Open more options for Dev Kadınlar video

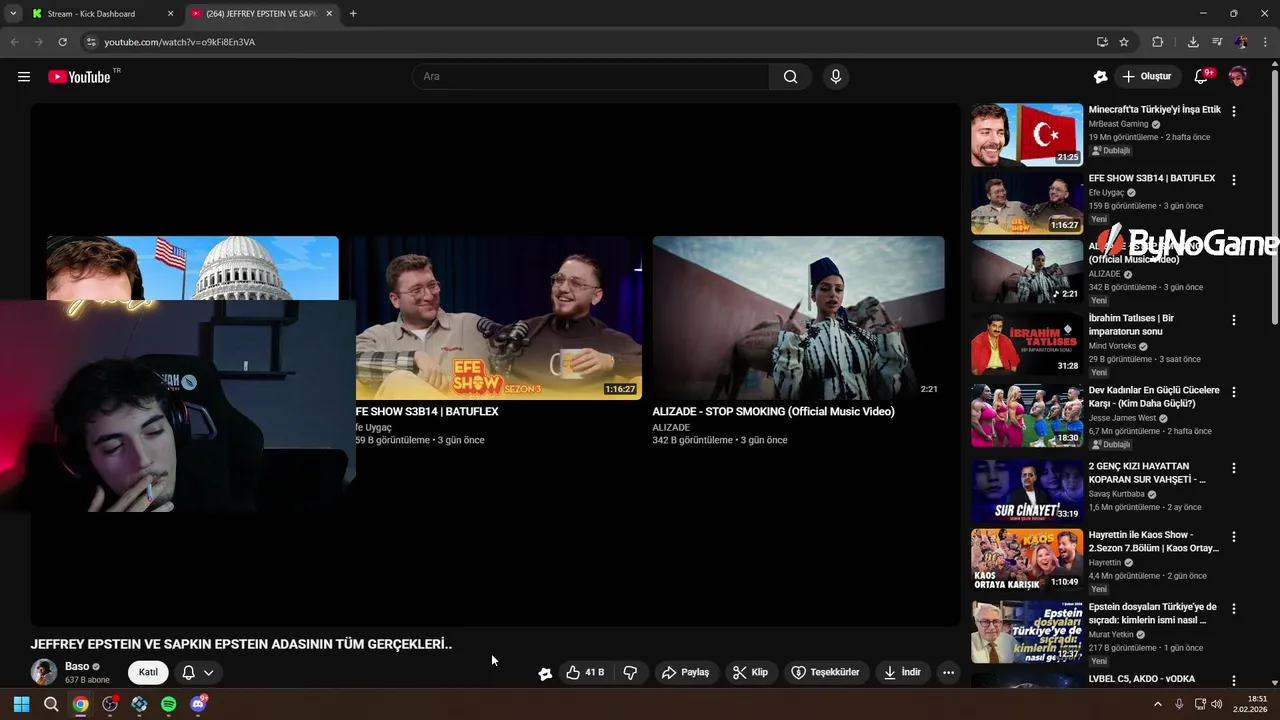(x=1233, y=392)
